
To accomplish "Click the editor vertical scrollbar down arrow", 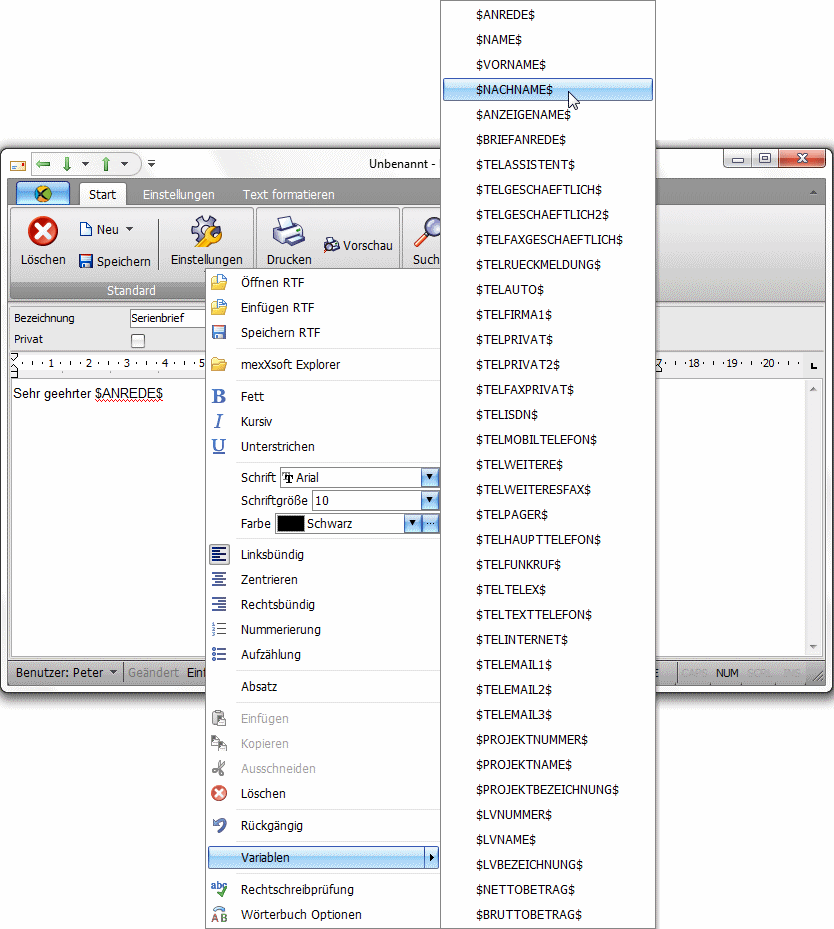I will click(813, 646).
